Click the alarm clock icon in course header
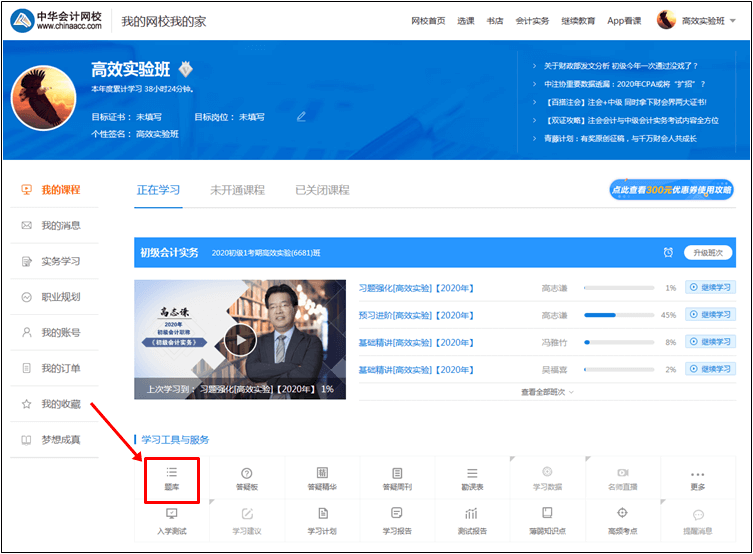The width and height of the screenshot is (753, 554). (x=668, y=253)
